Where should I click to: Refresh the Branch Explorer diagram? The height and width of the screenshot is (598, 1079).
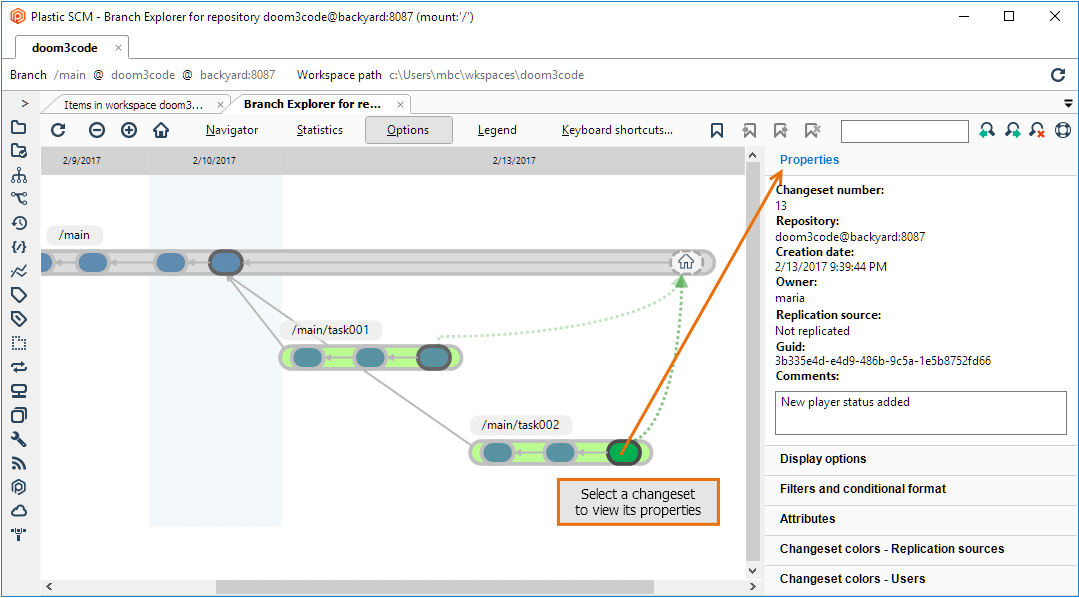pyautogui.click(x=58, y=130)
